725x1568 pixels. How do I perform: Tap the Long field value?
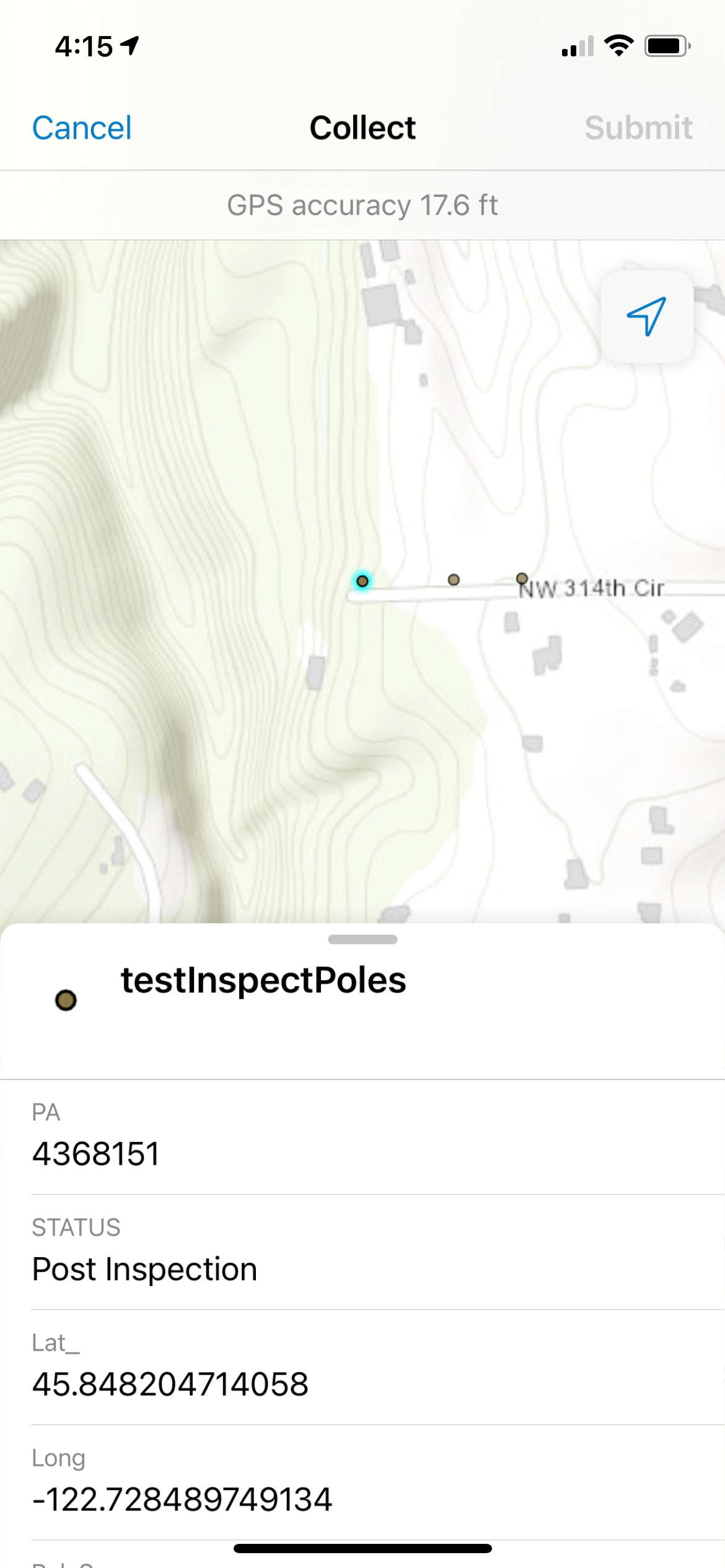(182, 1499)
